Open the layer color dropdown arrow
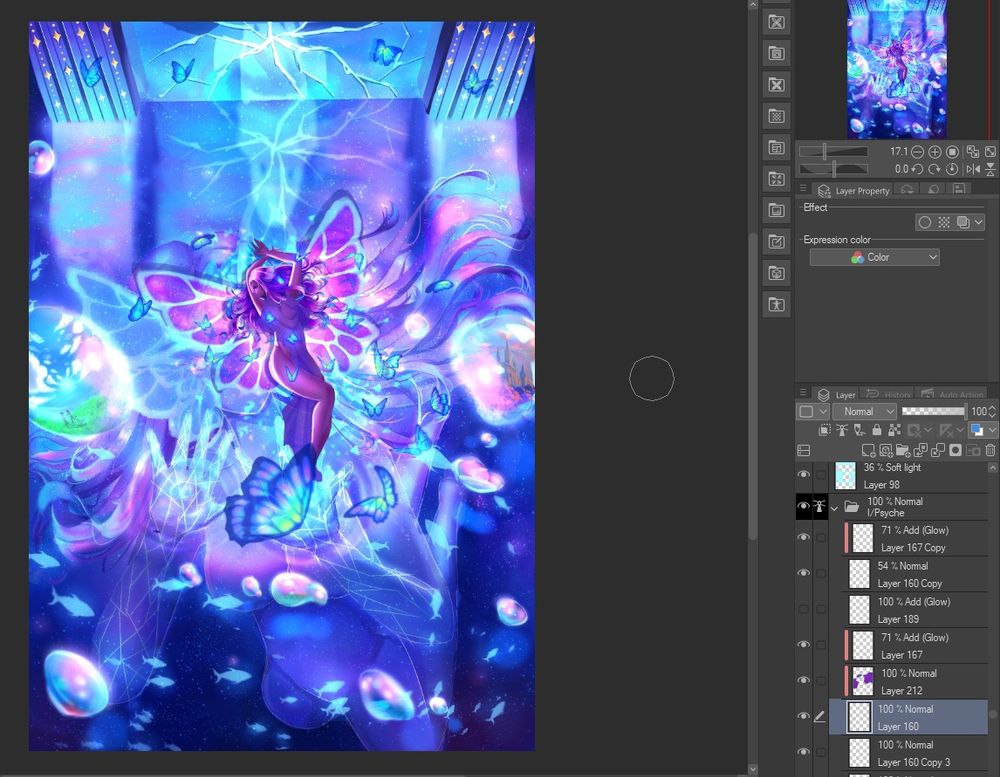Viewport: 1000px width, 777px height. (992, 430)
